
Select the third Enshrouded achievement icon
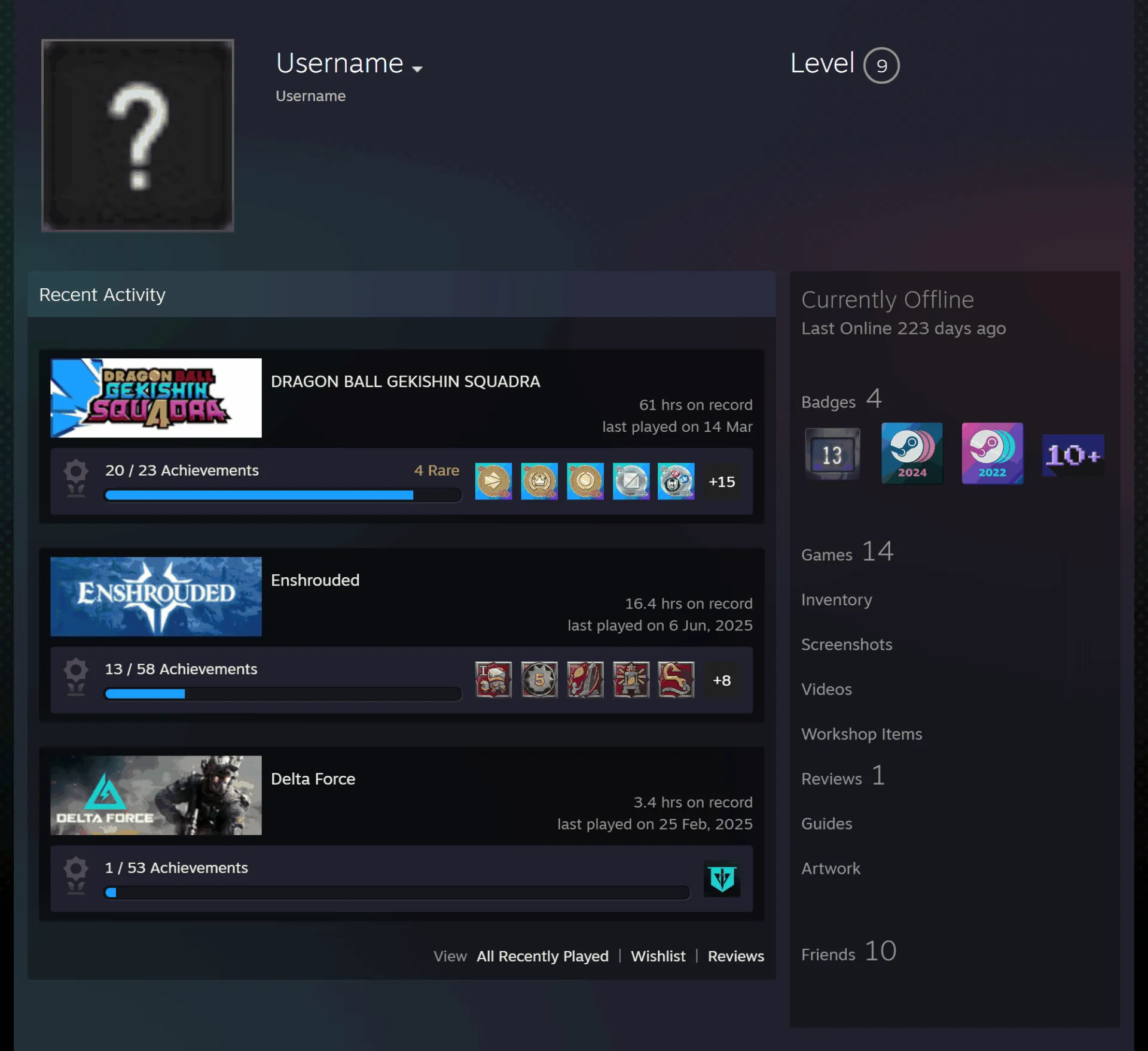[585, 680]
